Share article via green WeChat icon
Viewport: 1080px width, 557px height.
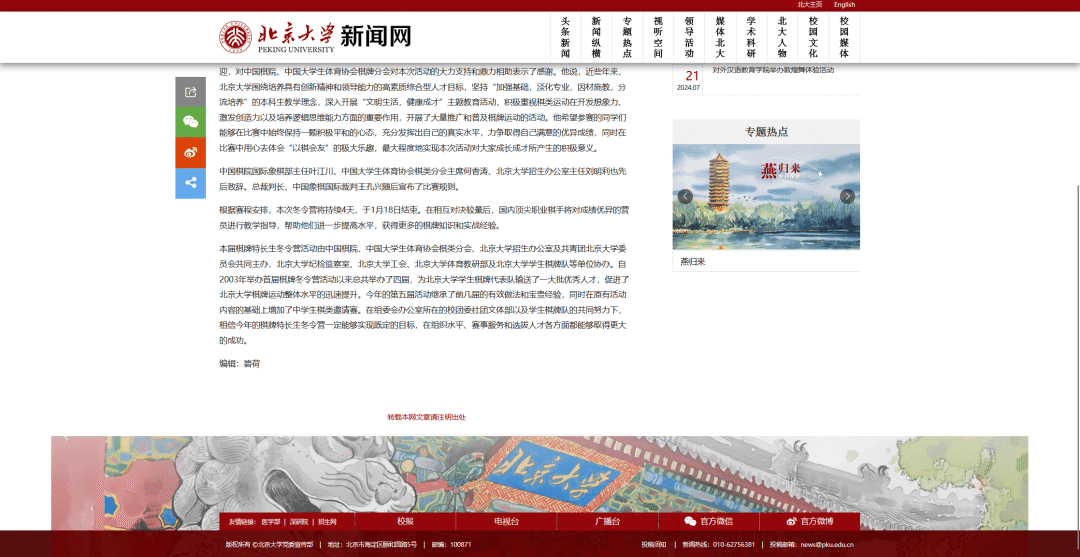point(191,123)
